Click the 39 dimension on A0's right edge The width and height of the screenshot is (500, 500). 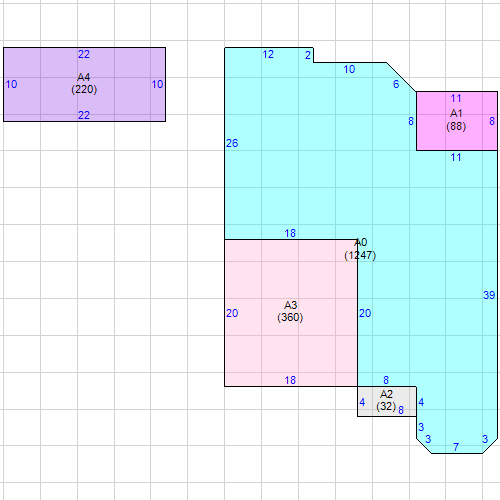489,295
